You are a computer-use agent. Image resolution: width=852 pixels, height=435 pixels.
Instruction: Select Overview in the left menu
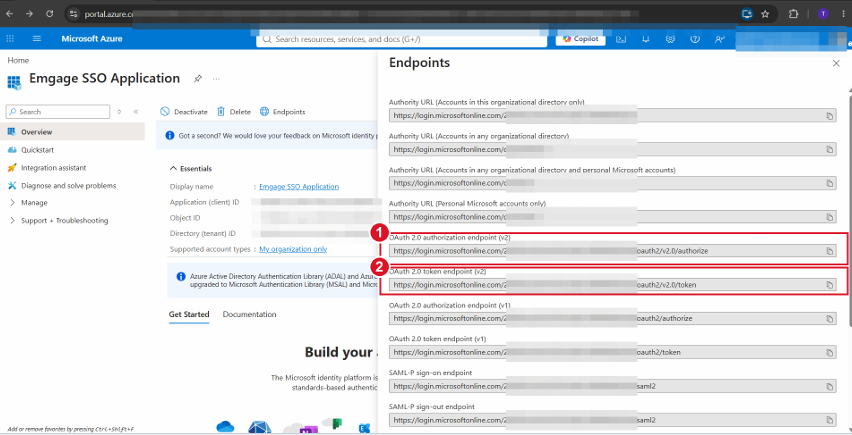[x=73, y=132]
